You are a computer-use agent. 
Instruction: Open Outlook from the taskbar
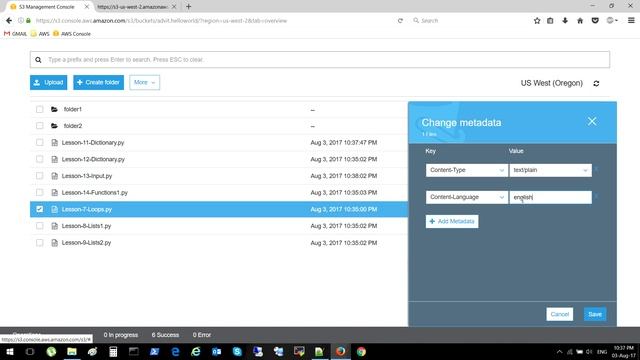coord(216,351)
